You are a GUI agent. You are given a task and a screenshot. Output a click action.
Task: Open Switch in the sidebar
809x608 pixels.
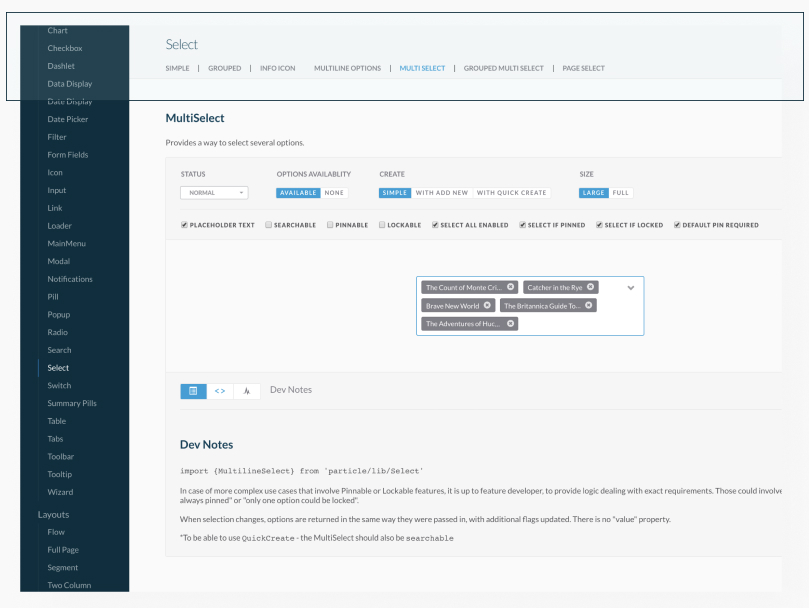coord(59,385)
